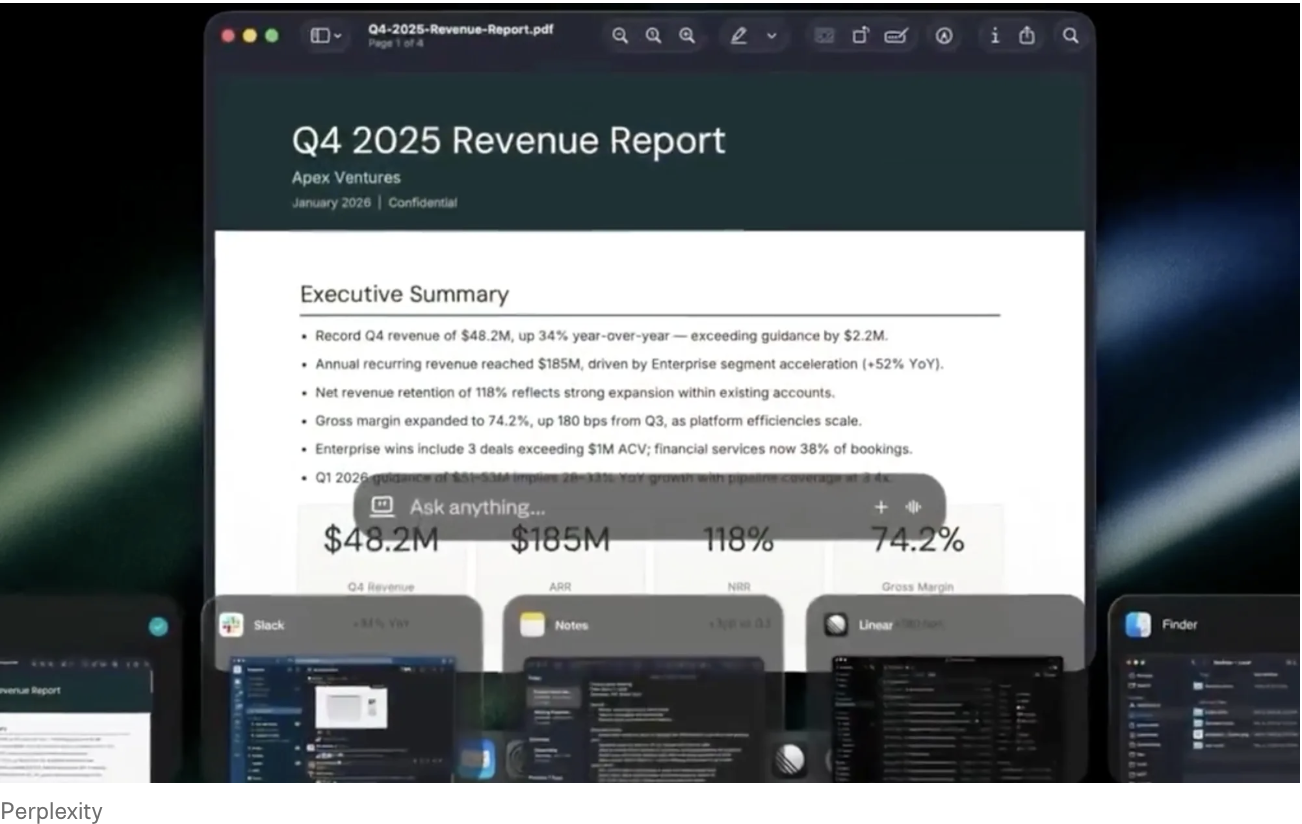Open Finder from the Dock

click(x=477, y=761)
